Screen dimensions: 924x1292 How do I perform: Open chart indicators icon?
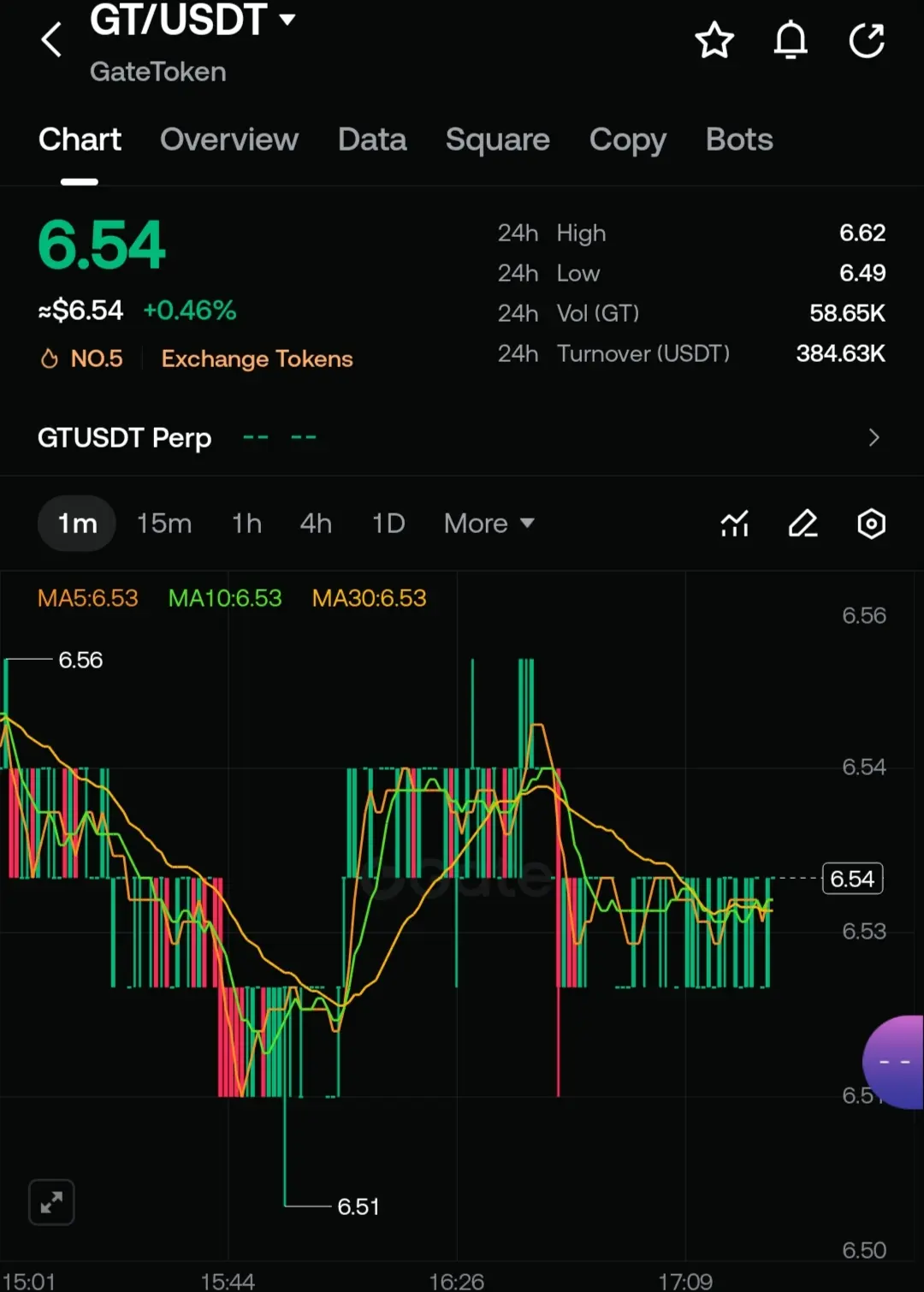(735, 524)
